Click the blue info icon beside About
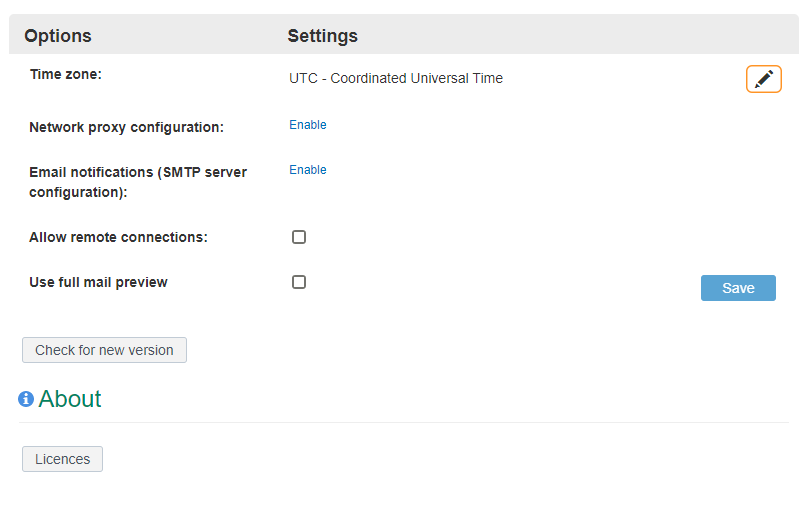Viewport: 807px width, 505px height. (26, 399)
